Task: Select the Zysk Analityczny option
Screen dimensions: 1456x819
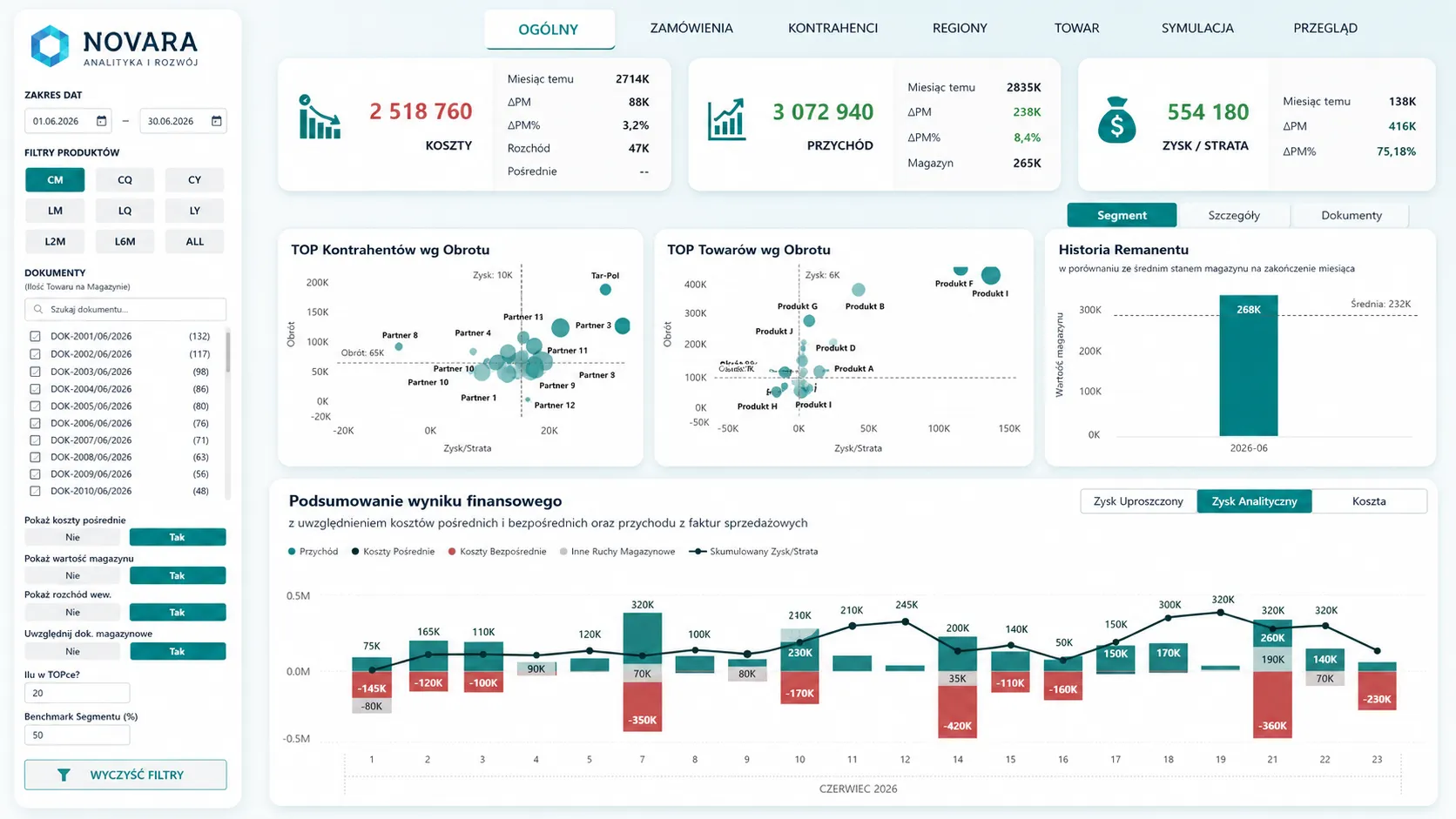Action: [1255, 501]
